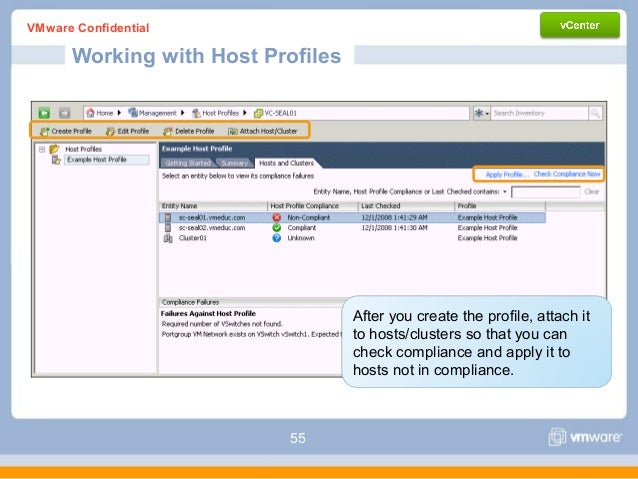Expand the arrow after Home breadcrumb
This screenshot has height=479, width=638.
(119, 113)
